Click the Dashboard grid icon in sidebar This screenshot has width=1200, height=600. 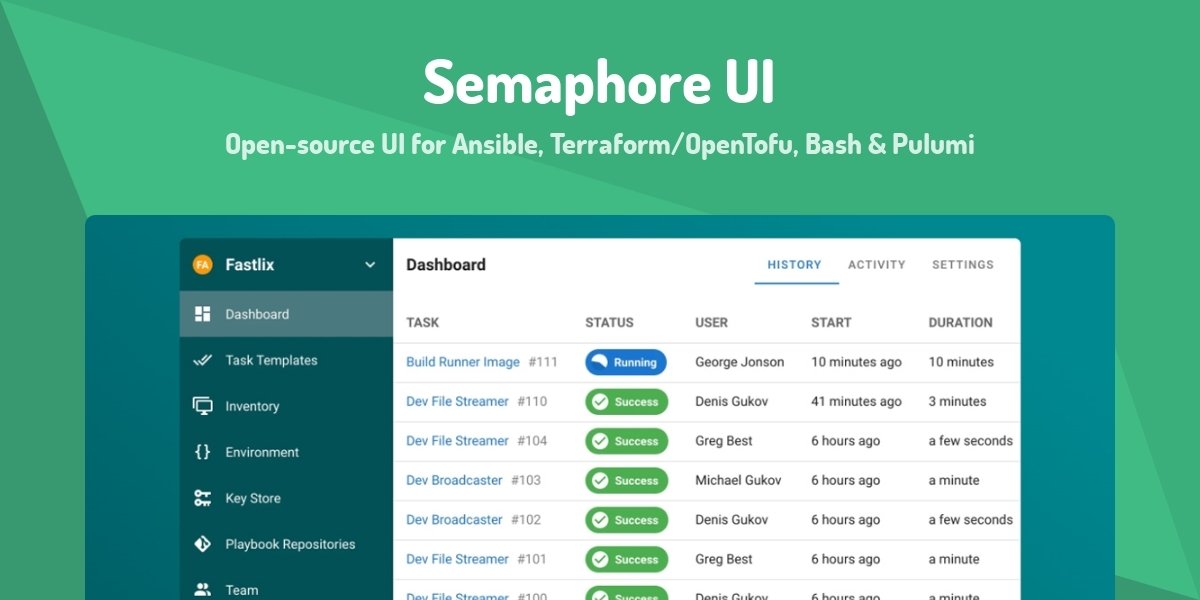[x=202, y=314]
